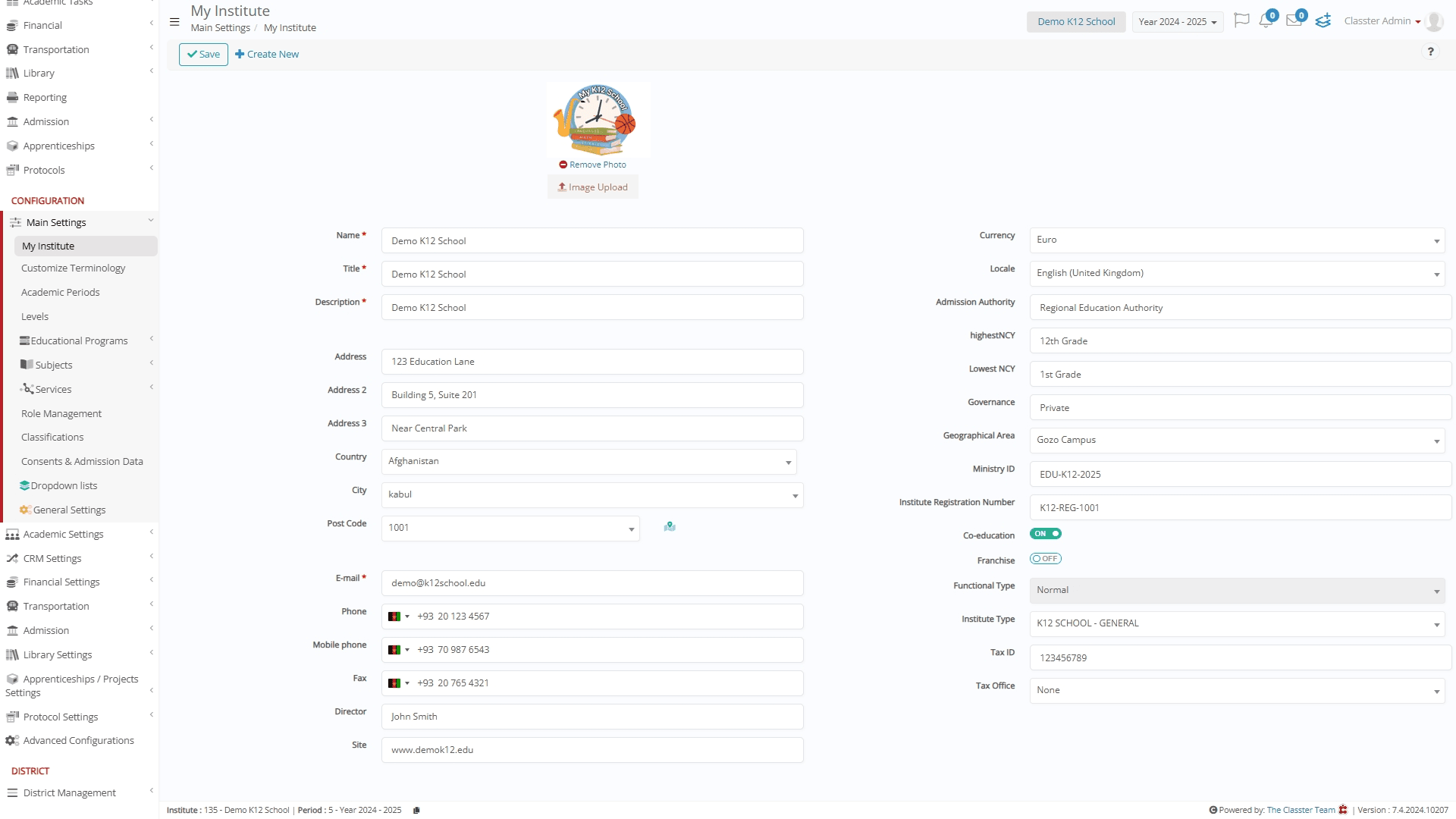
Task: Collapse the Main Settings menu
Action: coord(81,222)
